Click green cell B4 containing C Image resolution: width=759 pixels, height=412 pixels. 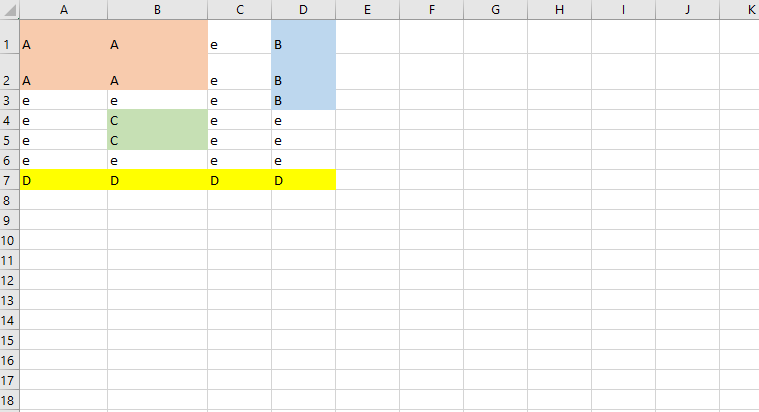click(x=157, y=120)
